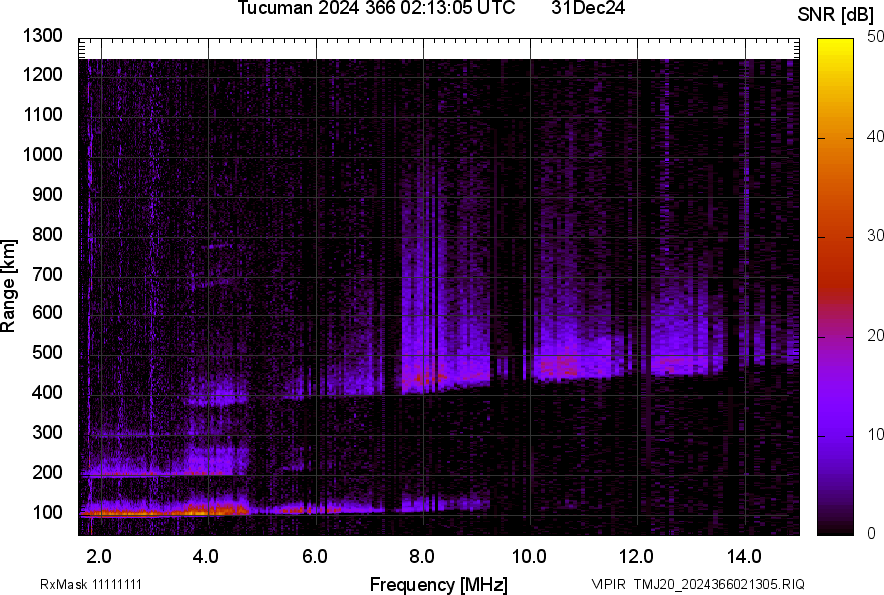Click the 30 tick on the colorbar
Image resolution: width=884 pixels, height=595 pixels.
876,236
